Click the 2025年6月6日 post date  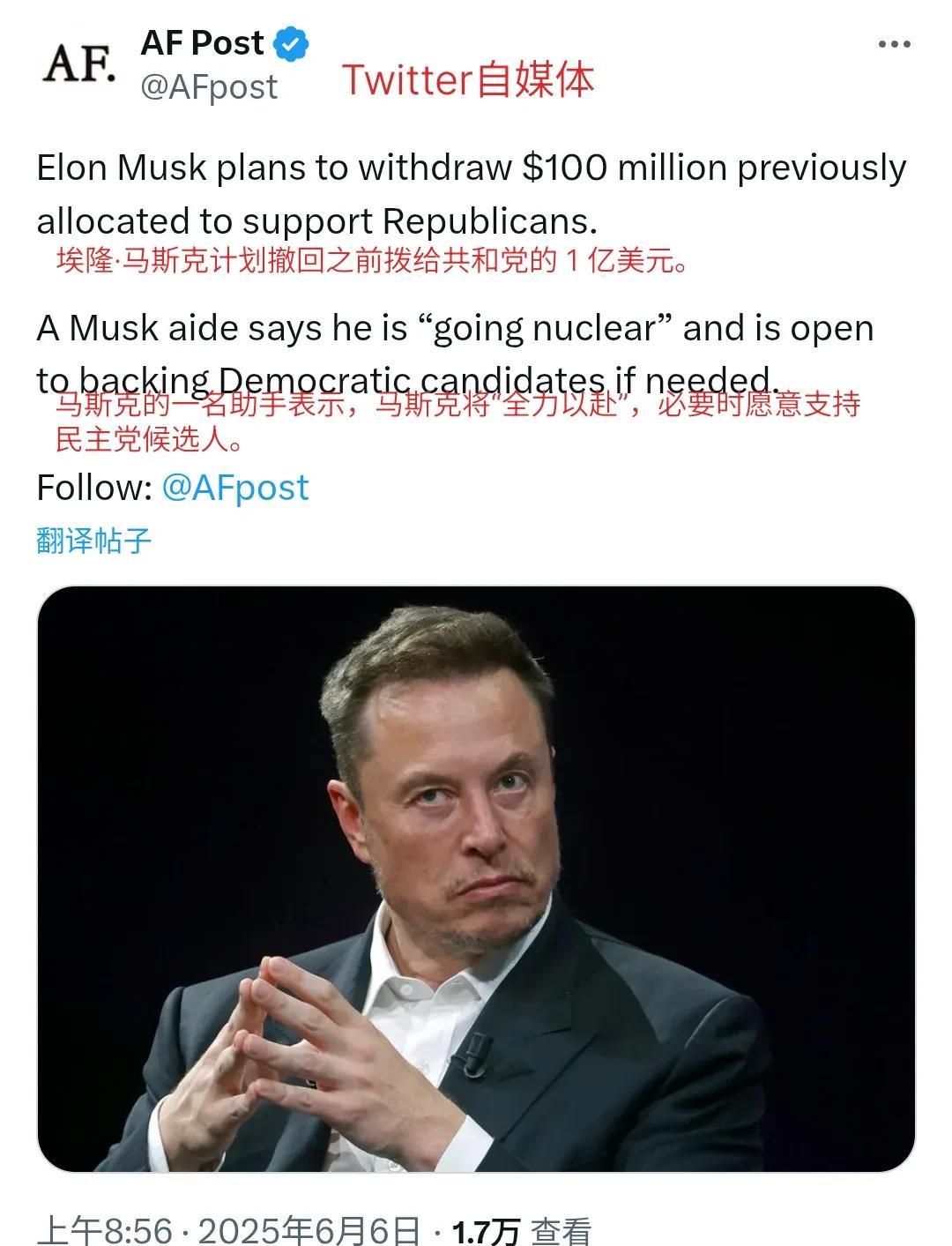[309, 1230]
